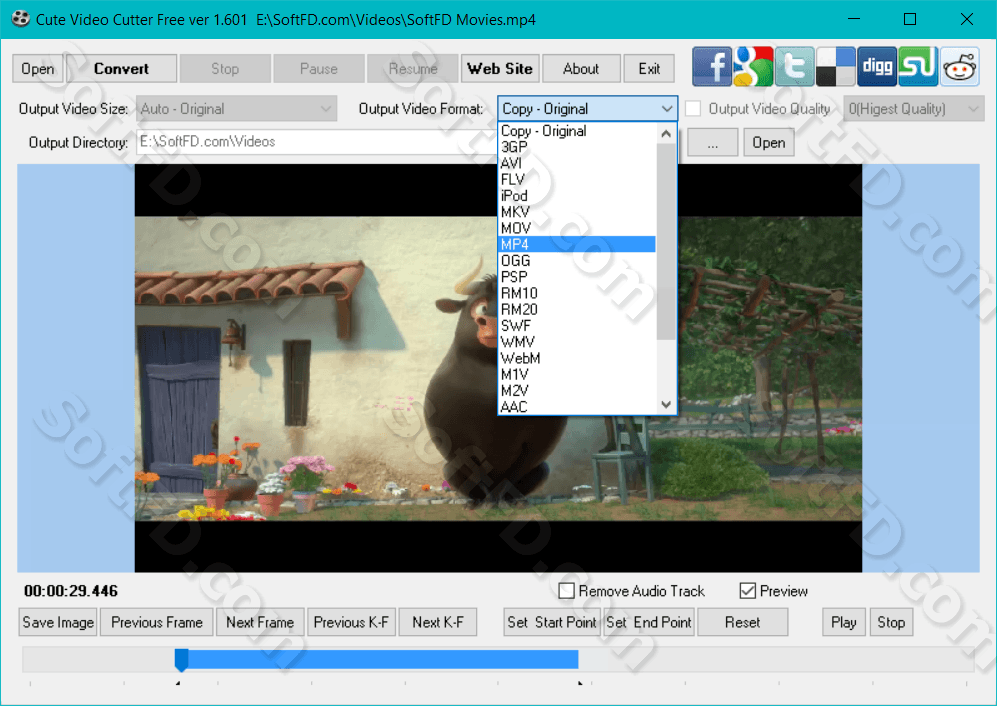Click the Convert button

pyautogui.click(x=121, y=69)
